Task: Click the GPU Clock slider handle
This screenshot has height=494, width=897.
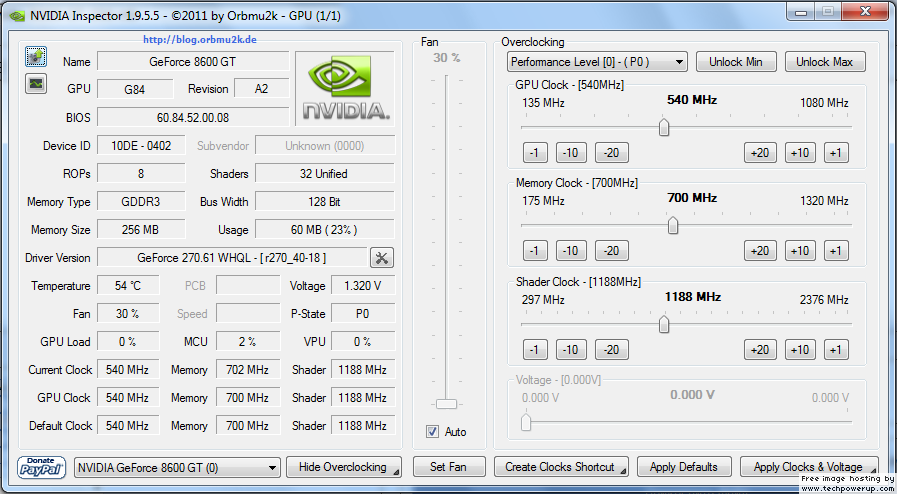Action: pos(664,128)
